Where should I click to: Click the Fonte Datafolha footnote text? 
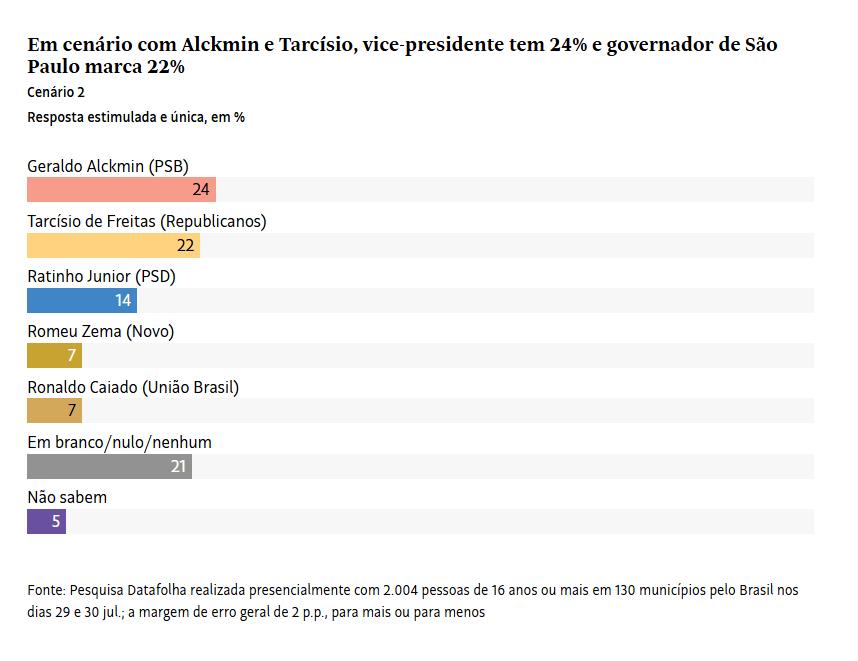(x=413, y=601)
